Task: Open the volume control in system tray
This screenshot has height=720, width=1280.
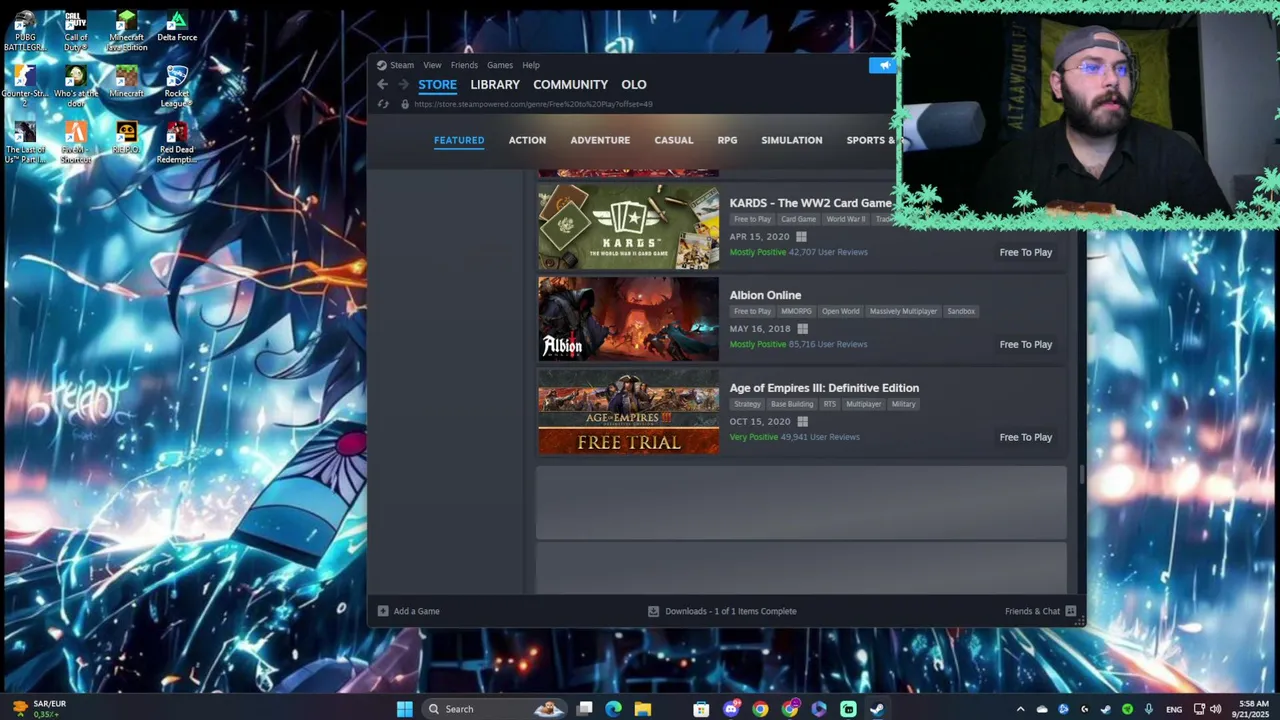Action: pyautogui.click(x=1215, y=709)
